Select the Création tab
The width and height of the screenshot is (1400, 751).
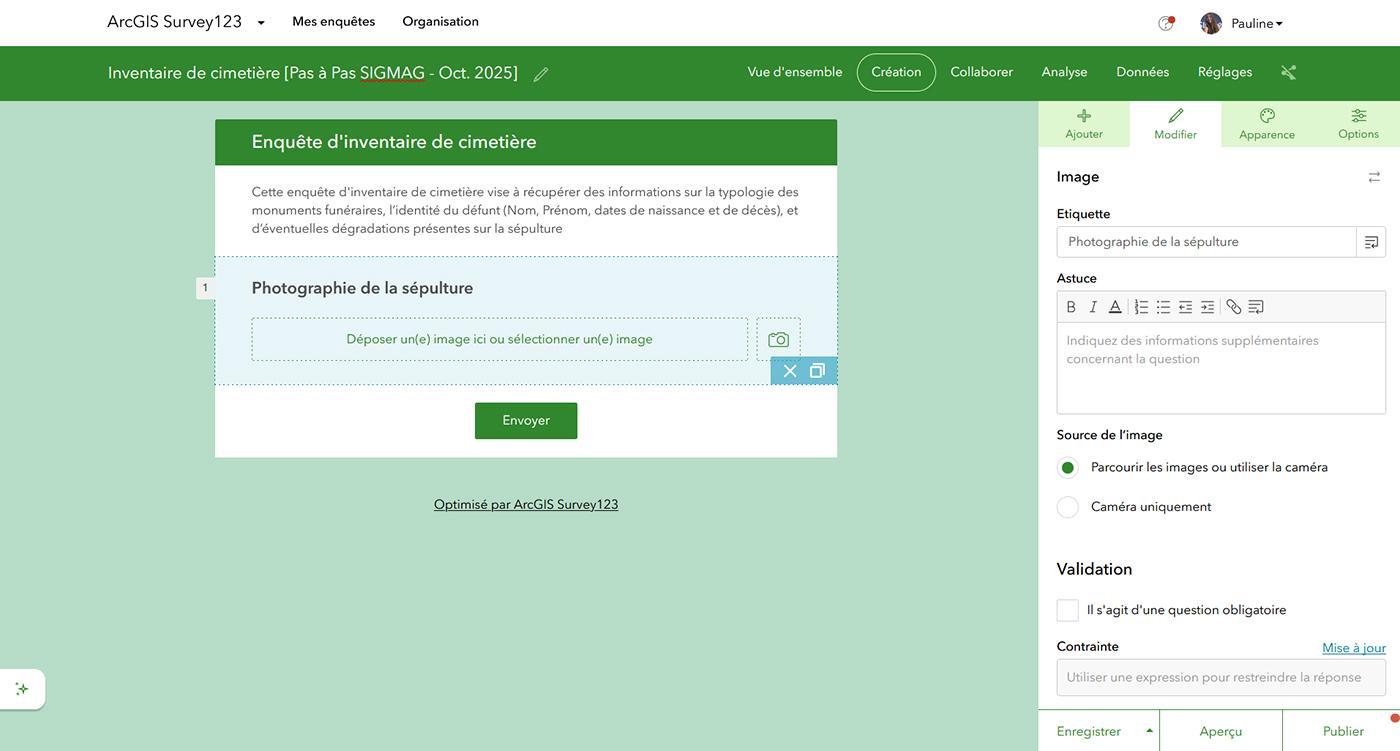click(896, 72)
